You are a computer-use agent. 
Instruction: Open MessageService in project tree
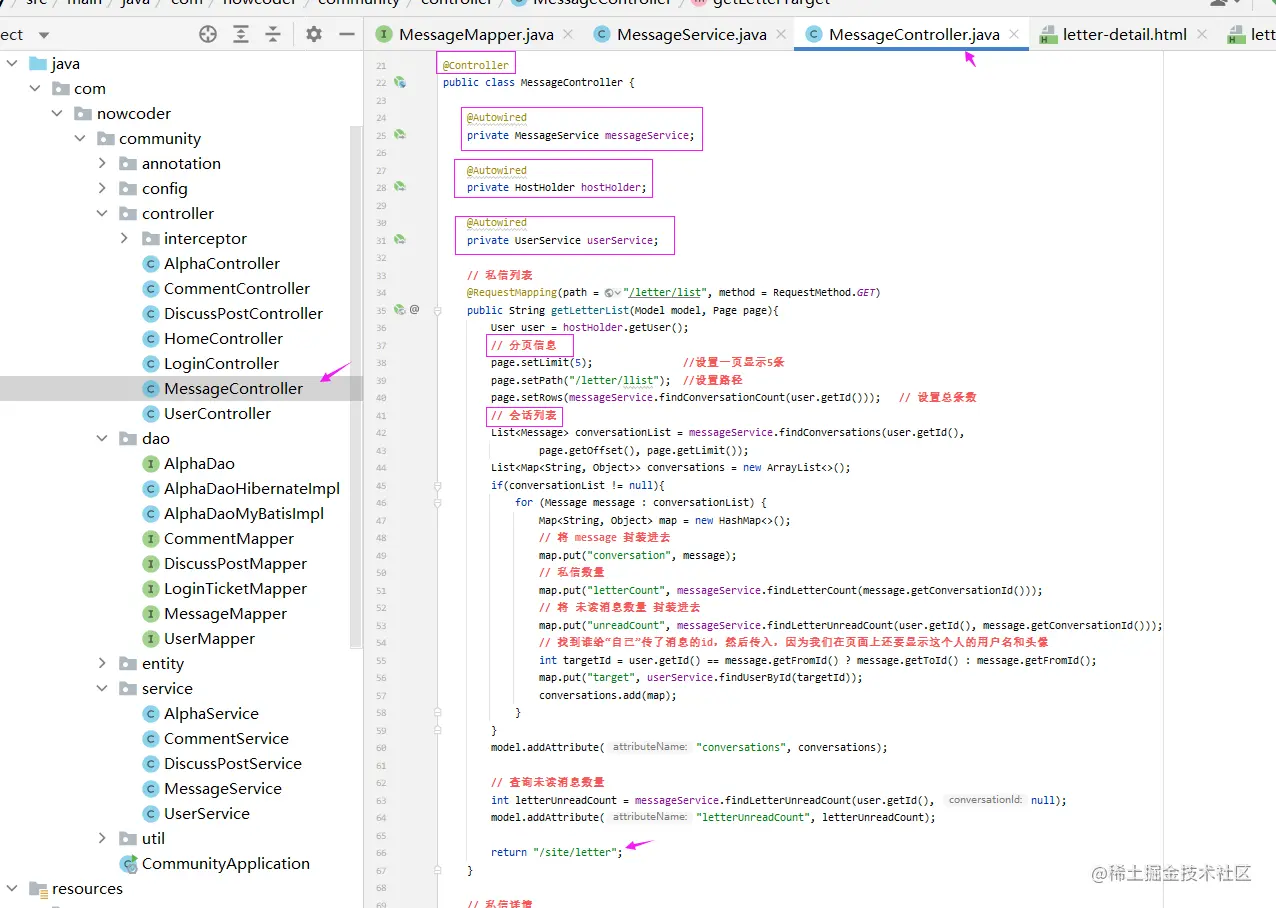point(223,789)
